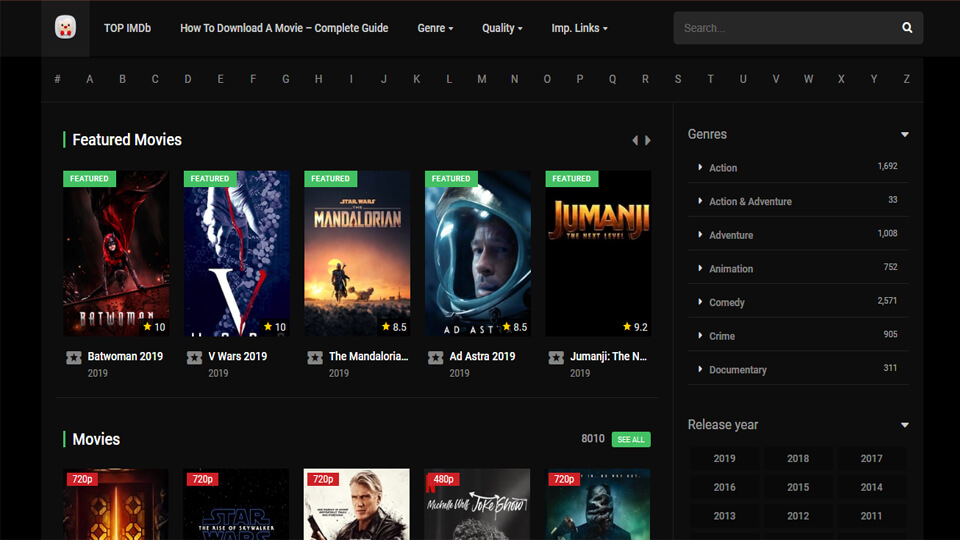Click the SEE ALL movies button
This screenshot has width=960, height=540.
(631, 440)
